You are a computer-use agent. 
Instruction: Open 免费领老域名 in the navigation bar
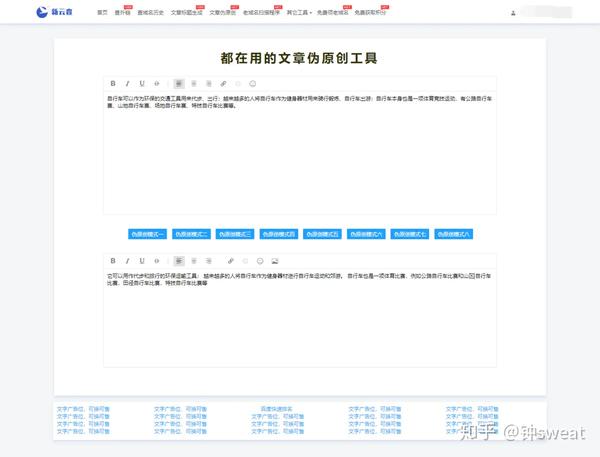[x=333, y=12]
